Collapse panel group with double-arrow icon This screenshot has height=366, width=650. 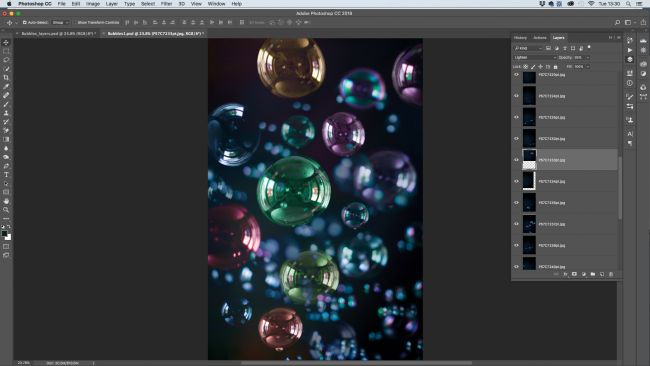(611, 38)
